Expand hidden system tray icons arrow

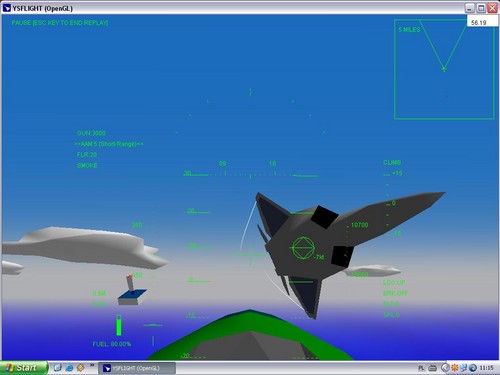pyautogui.click(x=445, y=368)
